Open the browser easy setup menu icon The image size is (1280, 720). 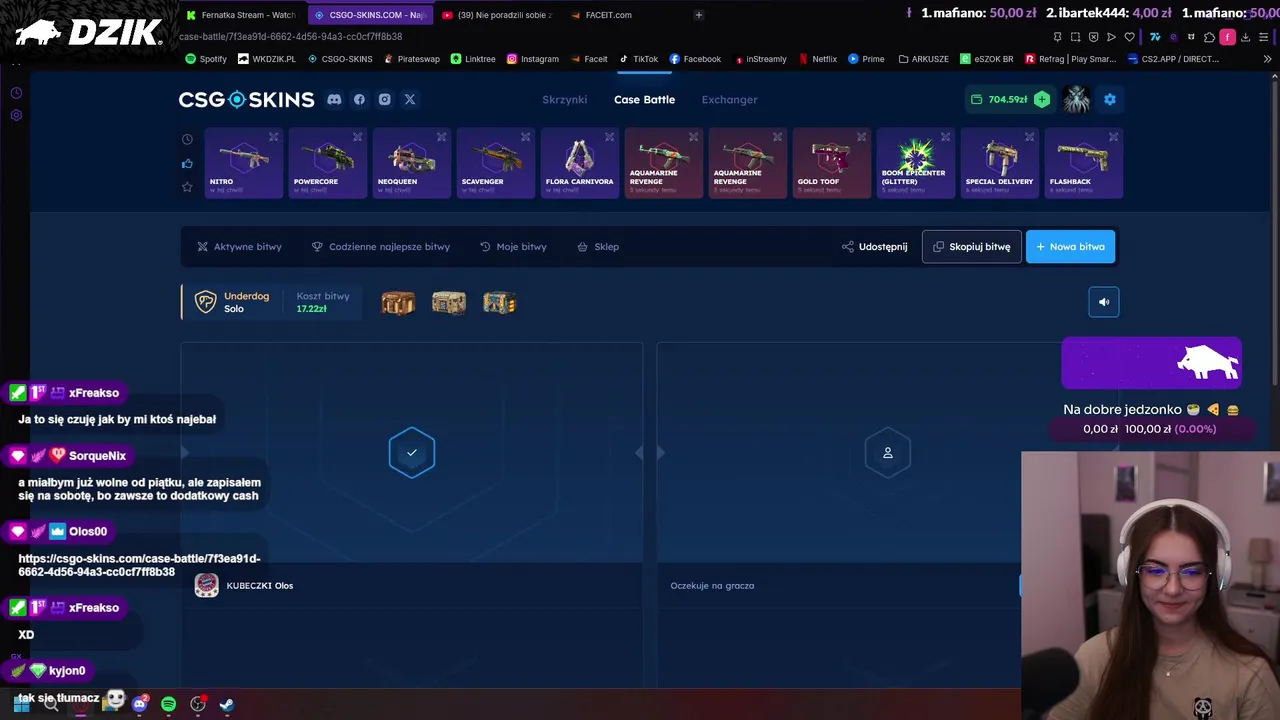pyautogui.click(x=1263, y=37)
